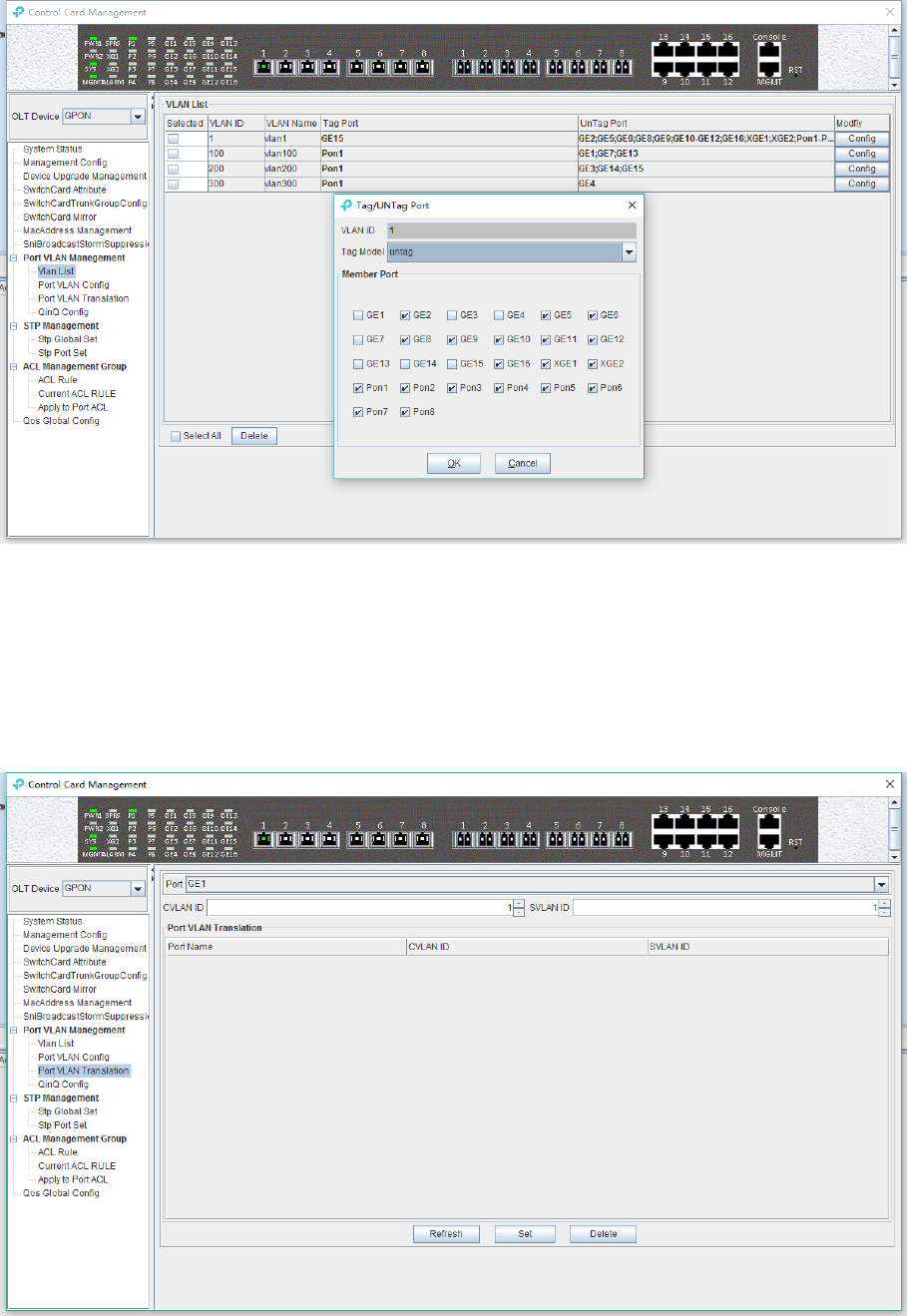Enable the Select All checkbox under VLAN List
Image resolution: width=907 pixels, height=1316 pixels.
[176, 436]
